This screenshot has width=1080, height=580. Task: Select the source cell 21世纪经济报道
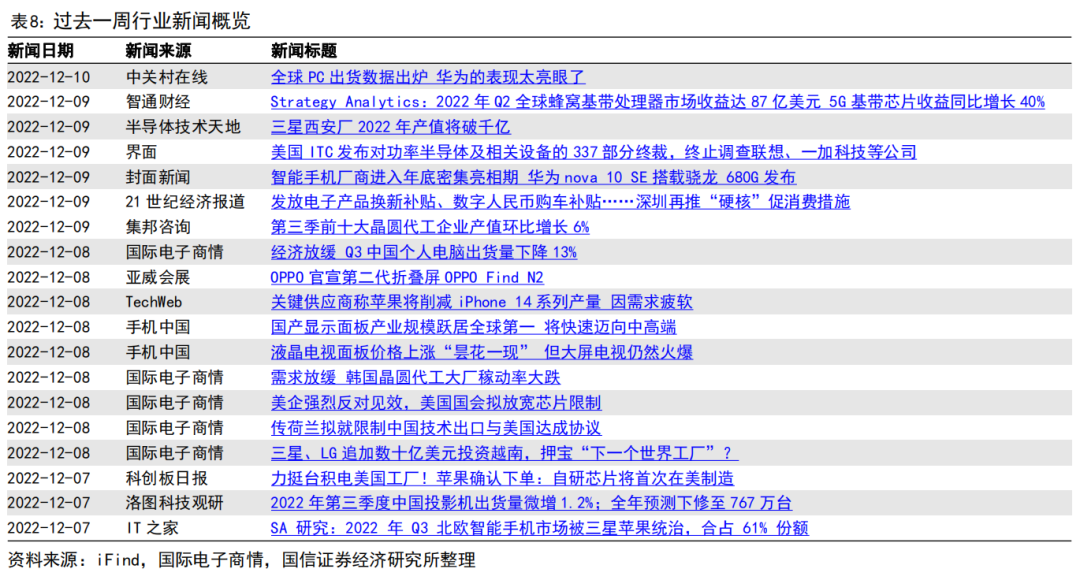pos(185,202)
